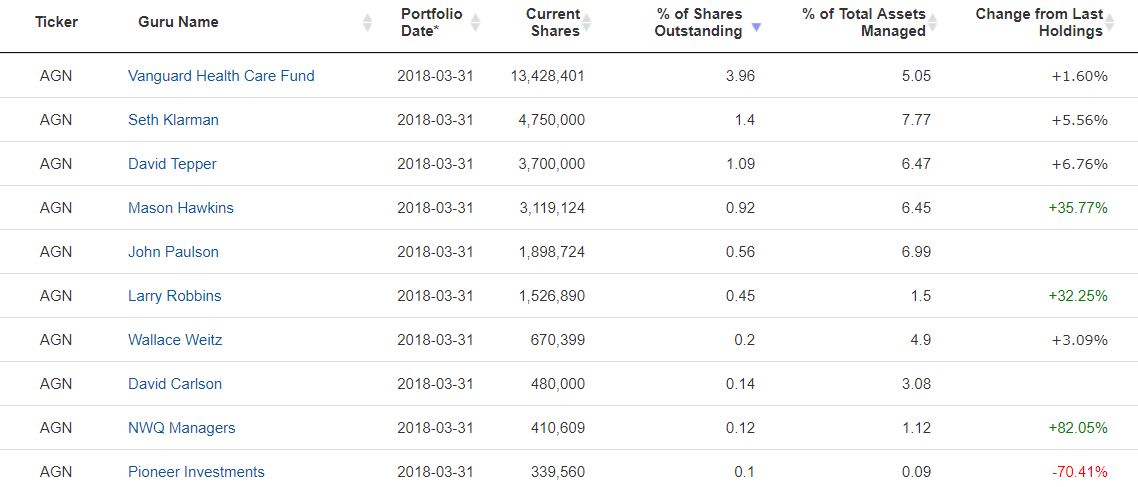Select total assets value 3.08
The image size is (1138, 487).
(x=916, y=384)
